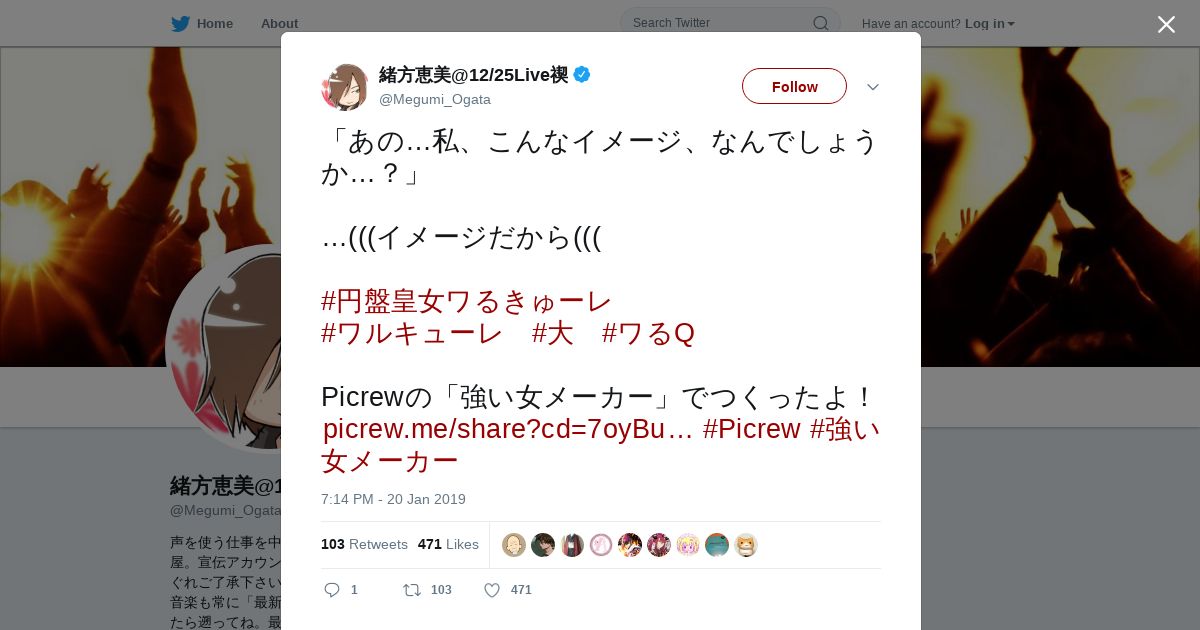Click the search magnifier icon
The image size is (1200, 630).
pos(820,23)
